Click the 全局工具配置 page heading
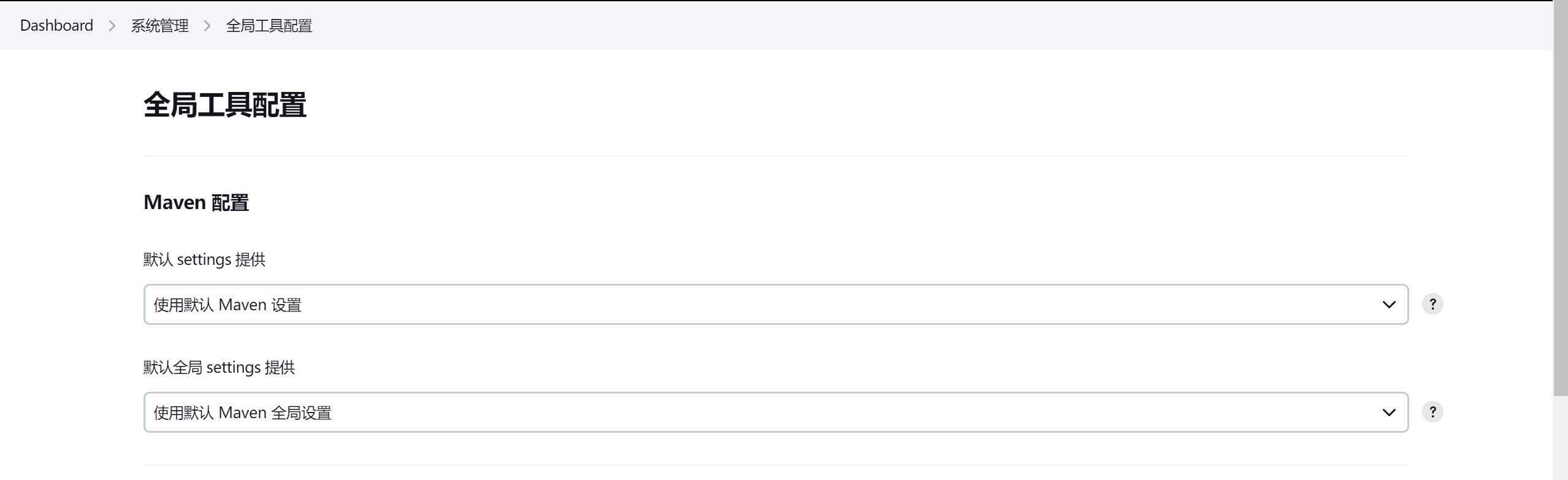This screenshot has height=480, width=1568. [224, 105]
